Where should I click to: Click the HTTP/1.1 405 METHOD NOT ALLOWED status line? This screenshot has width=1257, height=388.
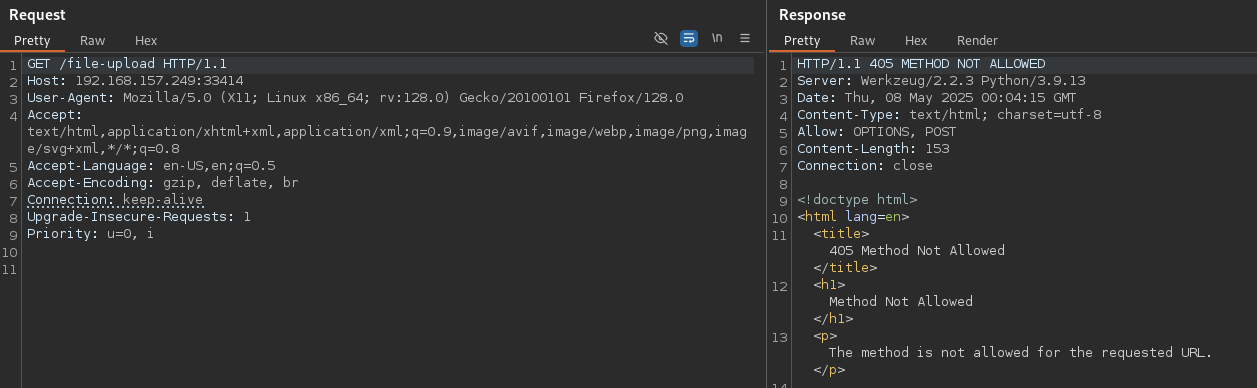[921, 64]
